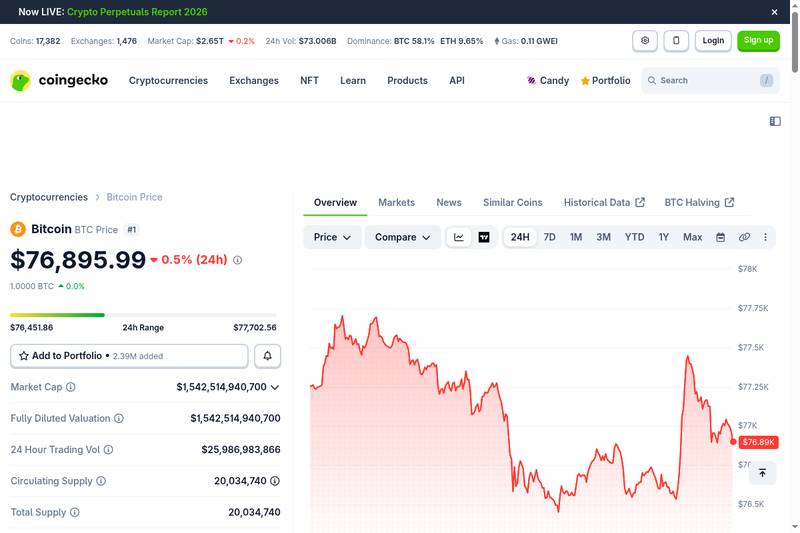Viewport: 800px width, 533px height.
Task: Go to Cryptocurrencies breadcrumb link
Action: point(49,197)
